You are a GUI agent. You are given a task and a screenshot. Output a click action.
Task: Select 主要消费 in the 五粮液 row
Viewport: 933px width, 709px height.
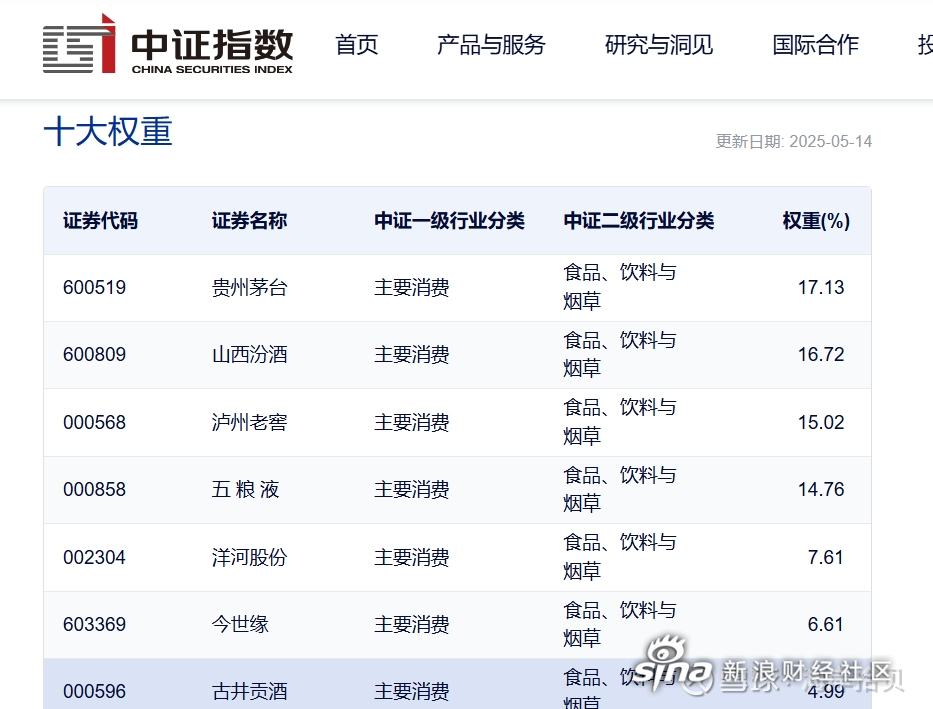tap(412, 490)
